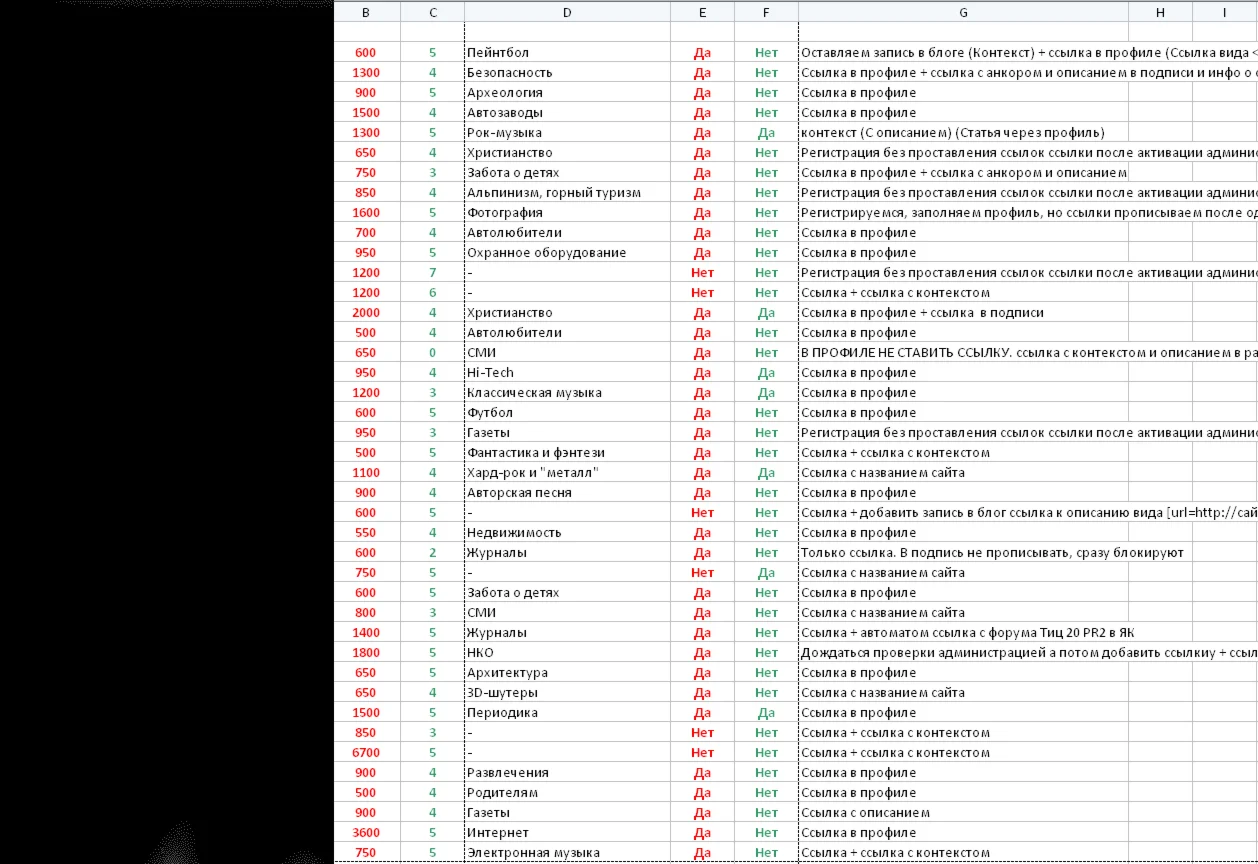Select the Да cell in the Электронная музыка row
Image resolution: width=1258 pixels, height=864 pixels.
pyautogui.click(x=702, y=852)
